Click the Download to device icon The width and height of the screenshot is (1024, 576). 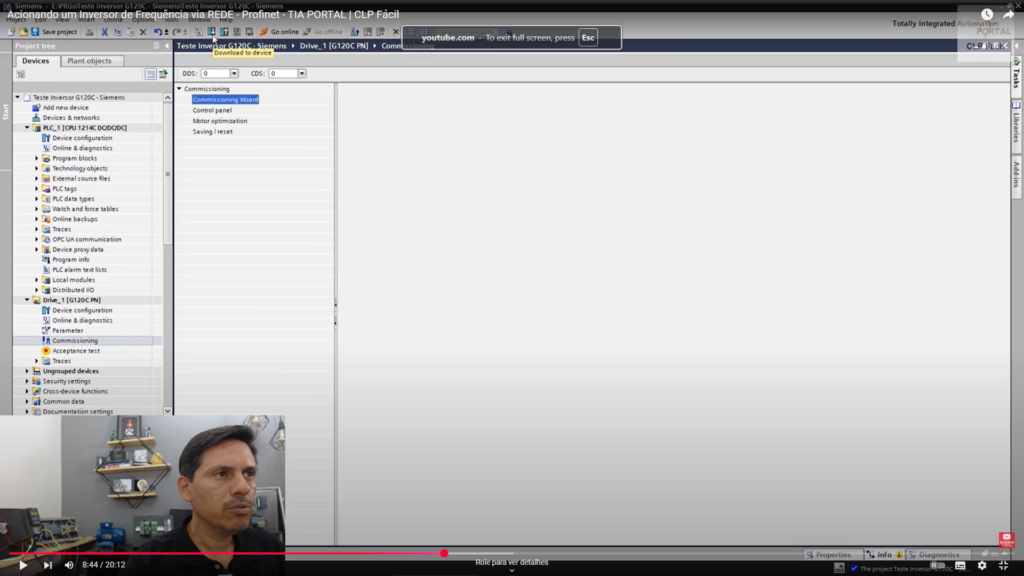212,31
